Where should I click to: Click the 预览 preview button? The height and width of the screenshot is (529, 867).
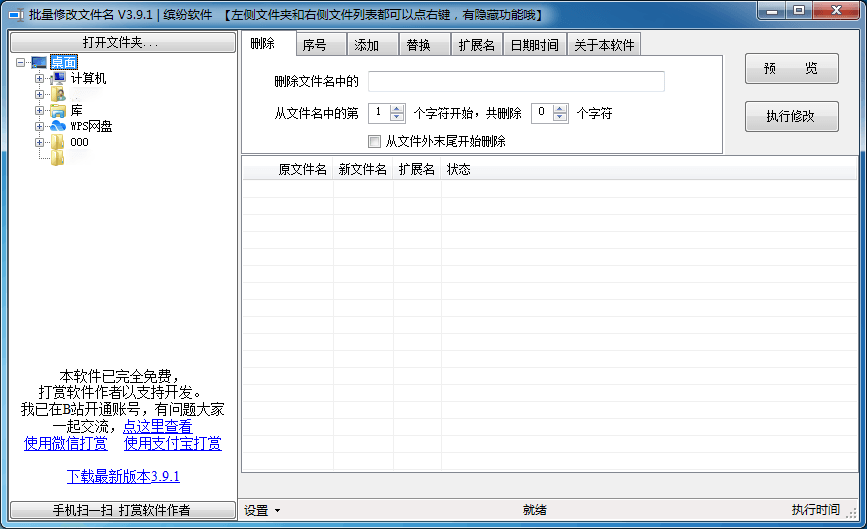click(x=791, y=69)
